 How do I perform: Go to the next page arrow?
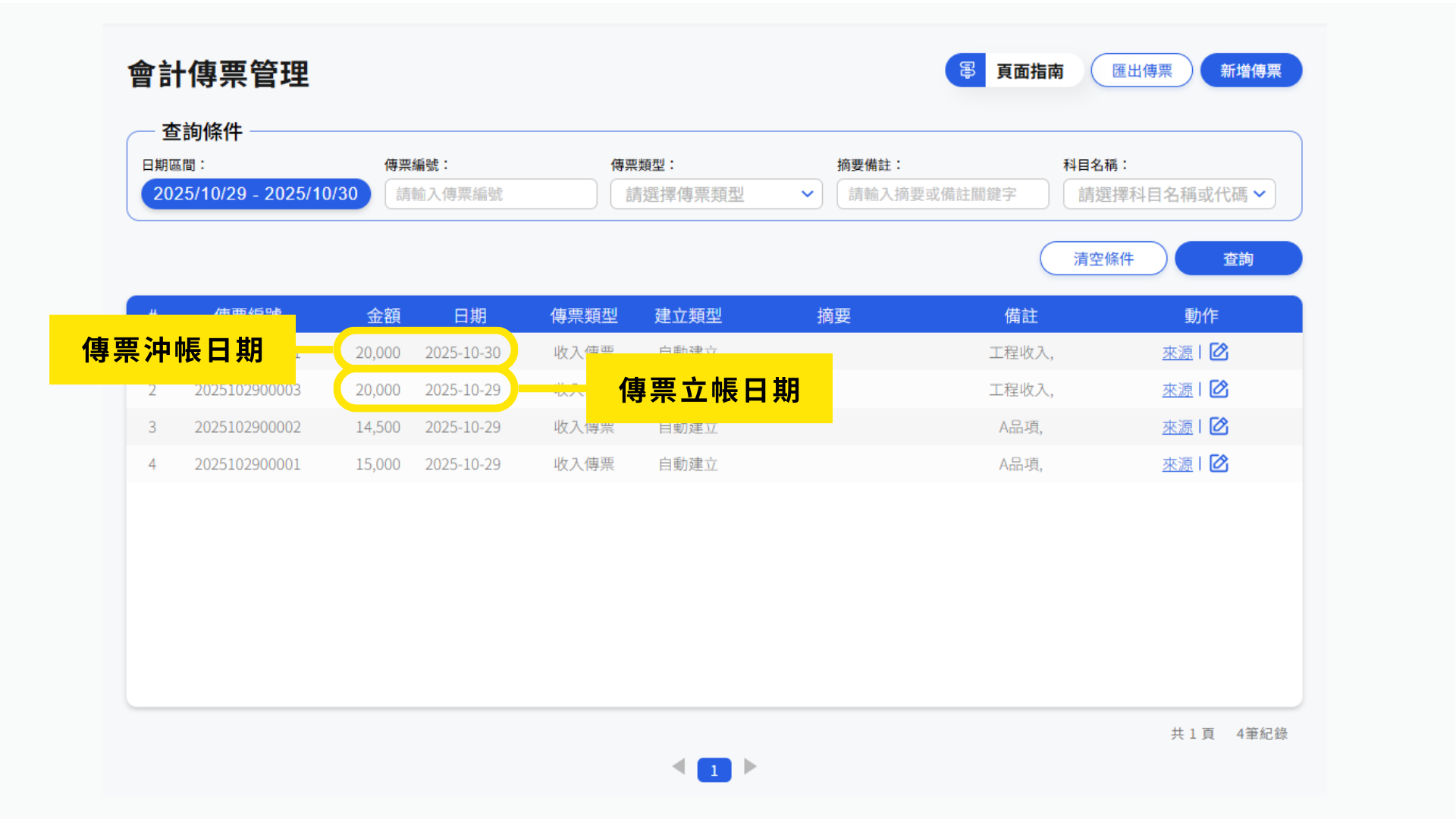[x=750, y=767]
